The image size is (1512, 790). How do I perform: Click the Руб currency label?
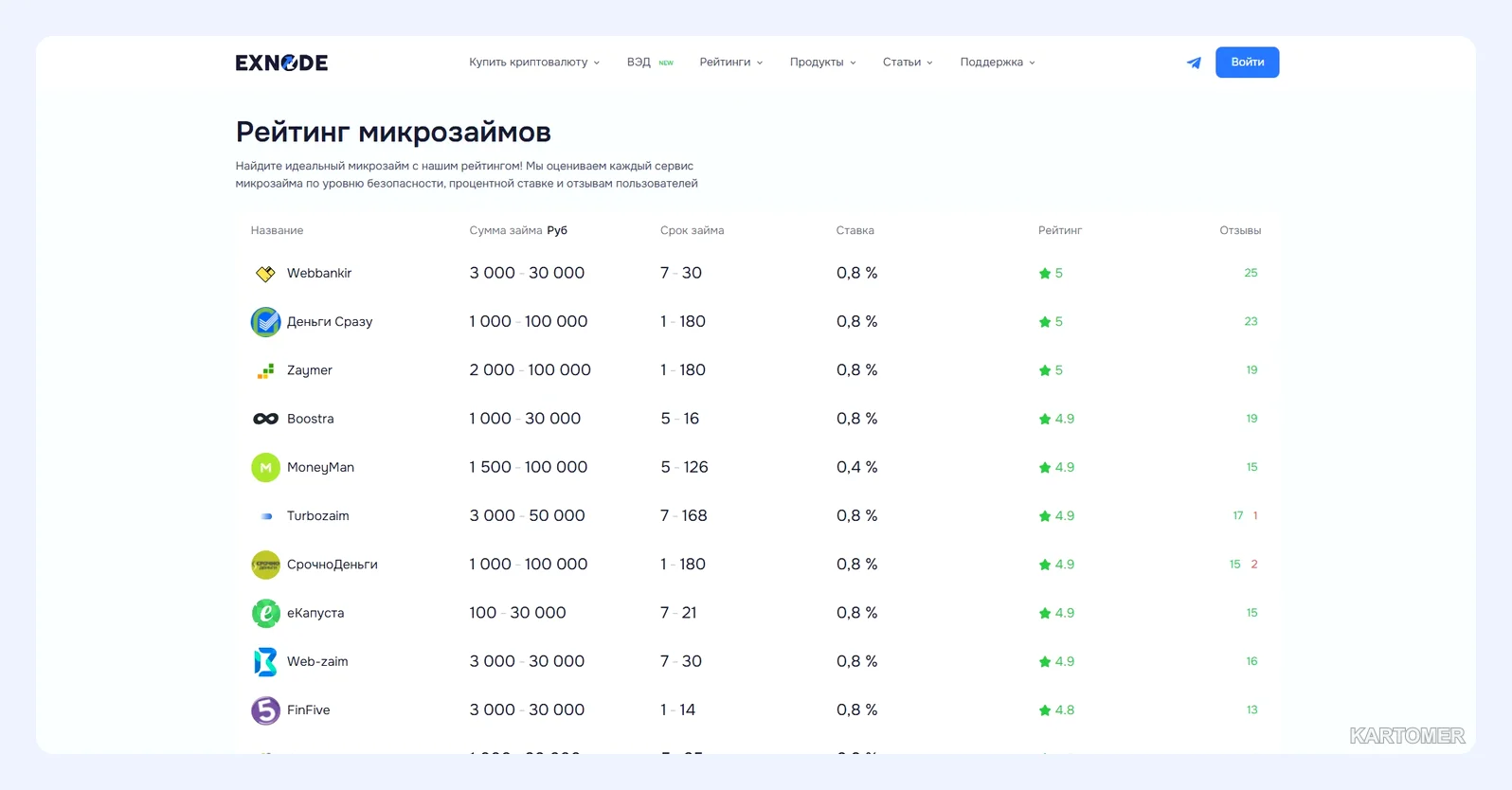coord(557,230)
